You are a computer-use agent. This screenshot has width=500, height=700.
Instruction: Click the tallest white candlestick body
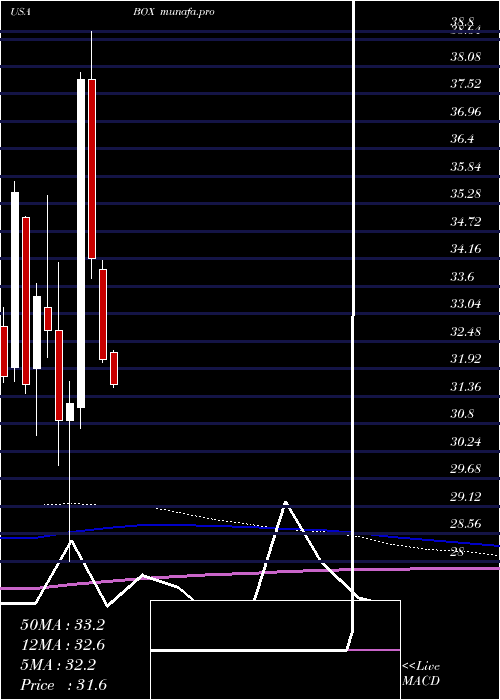point(81,243)
